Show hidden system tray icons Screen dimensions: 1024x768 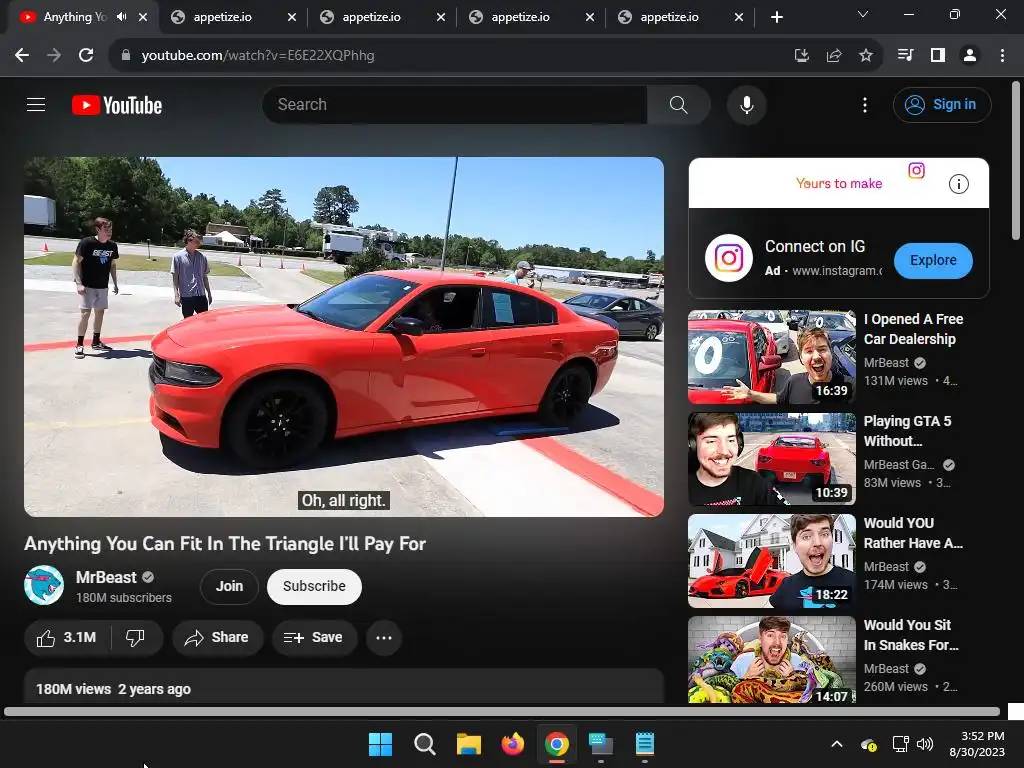pos(837,744)
